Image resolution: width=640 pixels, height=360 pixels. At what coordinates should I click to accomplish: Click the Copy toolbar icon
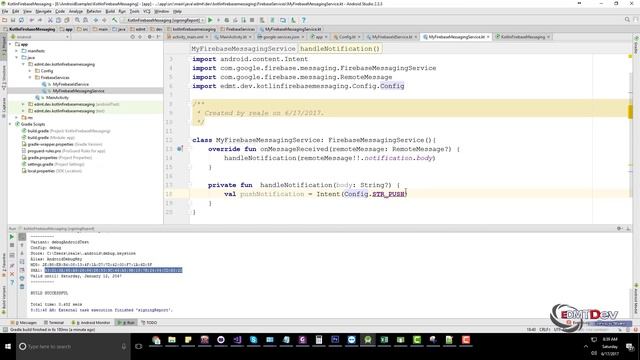pyautogui.click(x=58, y=20)
